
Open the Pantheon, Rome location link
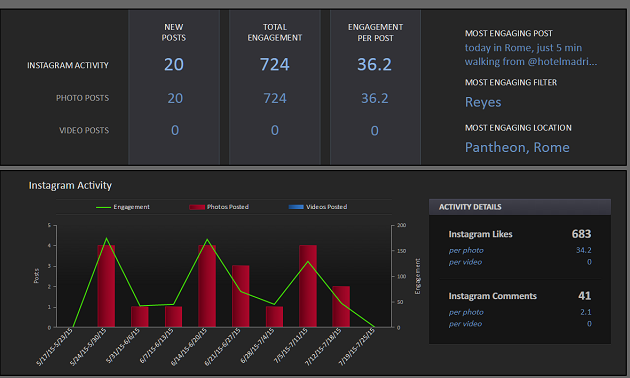tap(517, 147)
